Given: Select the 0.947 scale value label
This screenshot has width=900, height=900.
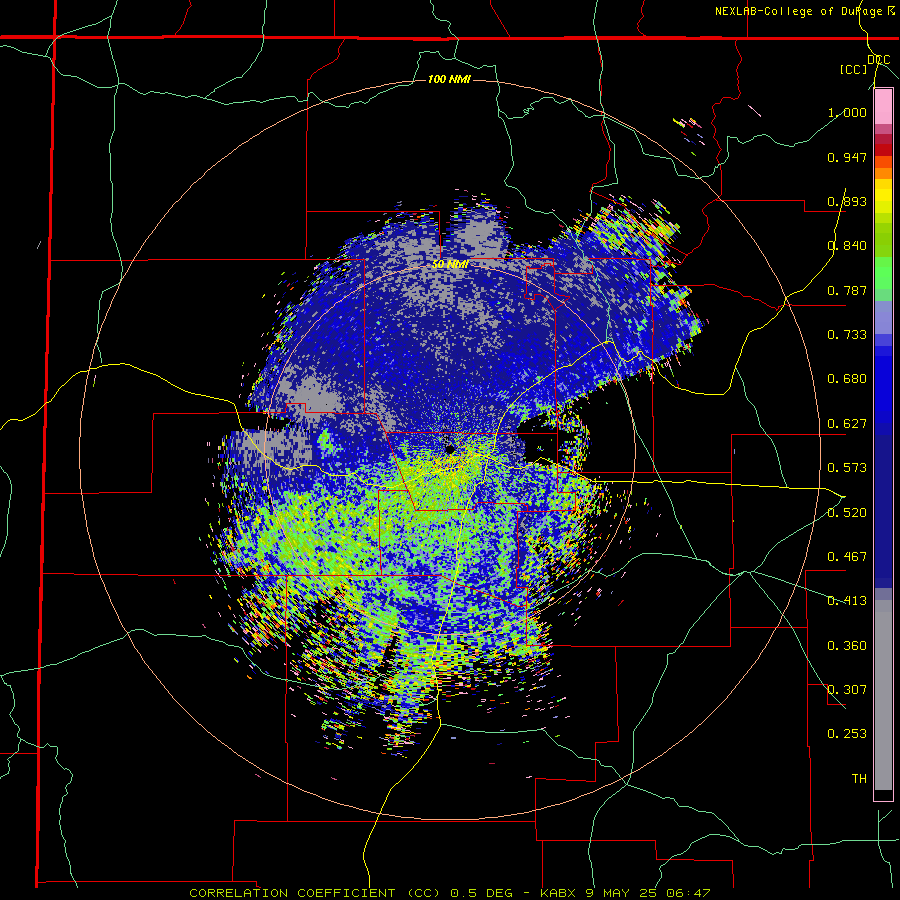Looking at the screenshot, I should click(847, 157).
